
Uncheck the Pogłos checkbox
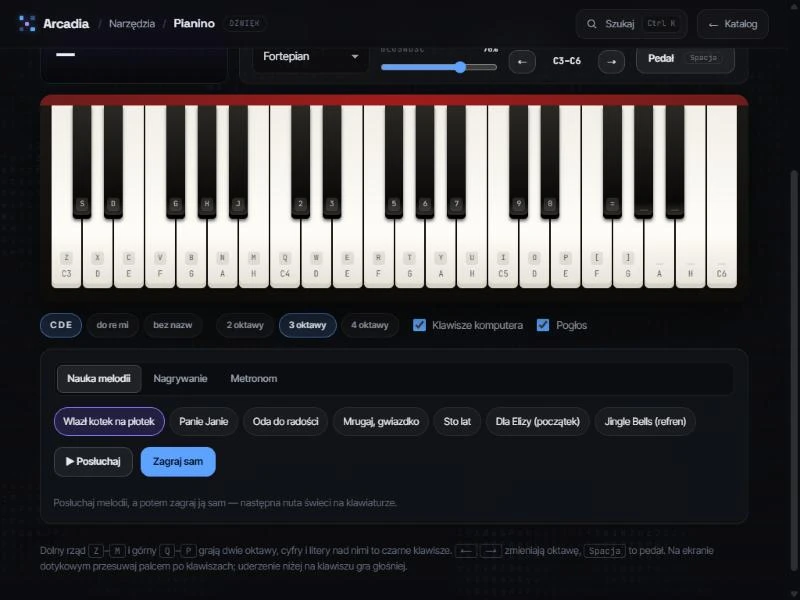[x=543, y=325]
